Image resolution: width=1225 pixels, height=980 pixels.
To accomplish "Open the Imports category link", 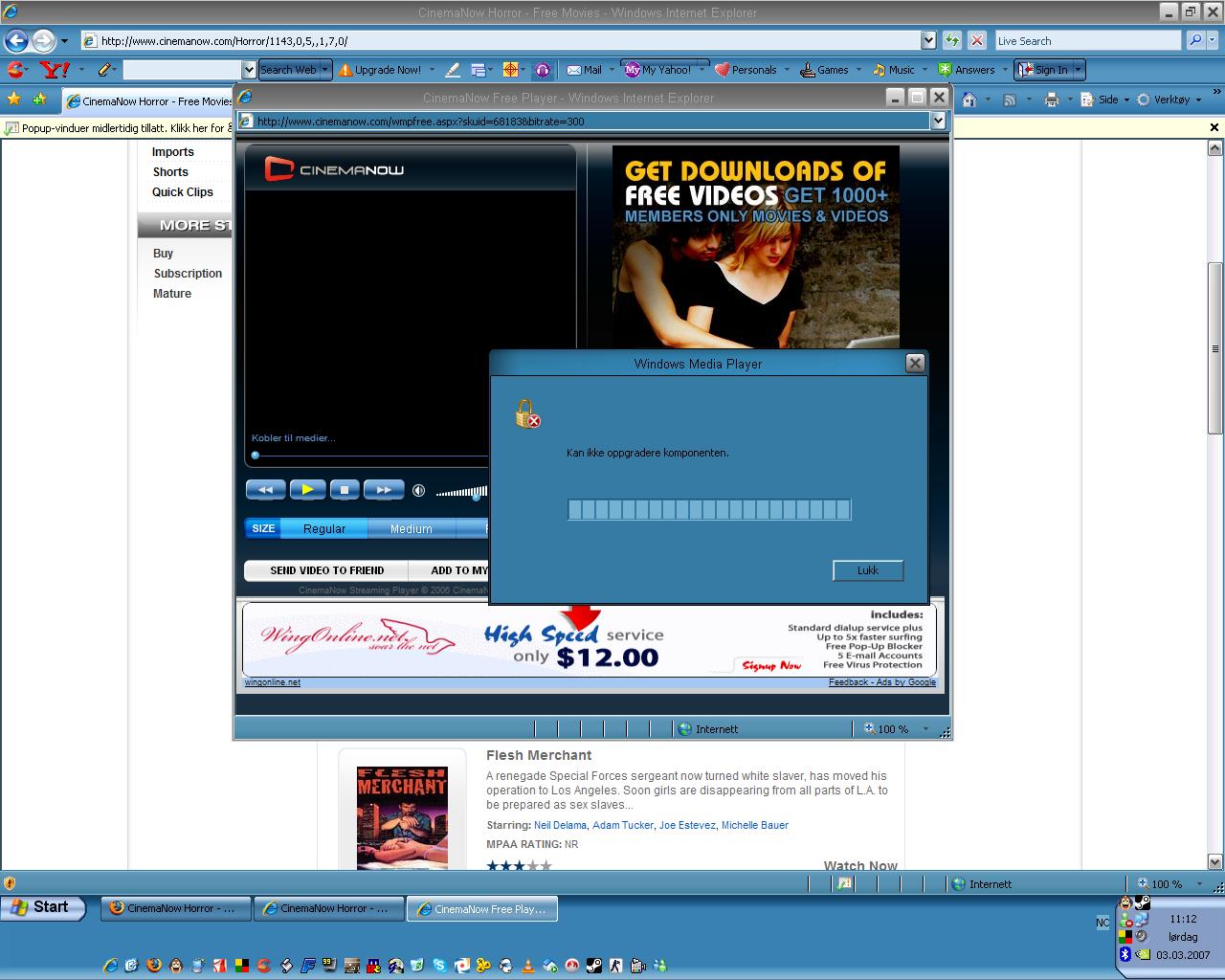I will tap(173, 152).
